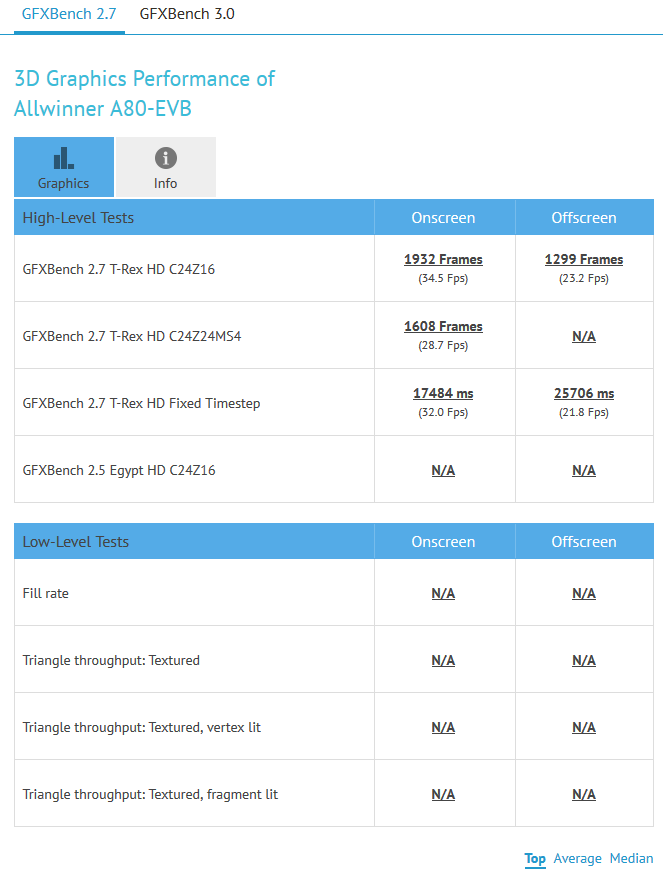Open N/A offscreen for T-Rex HD C24Z24MS4
The image size is (663, 876).
pos(584,336)
